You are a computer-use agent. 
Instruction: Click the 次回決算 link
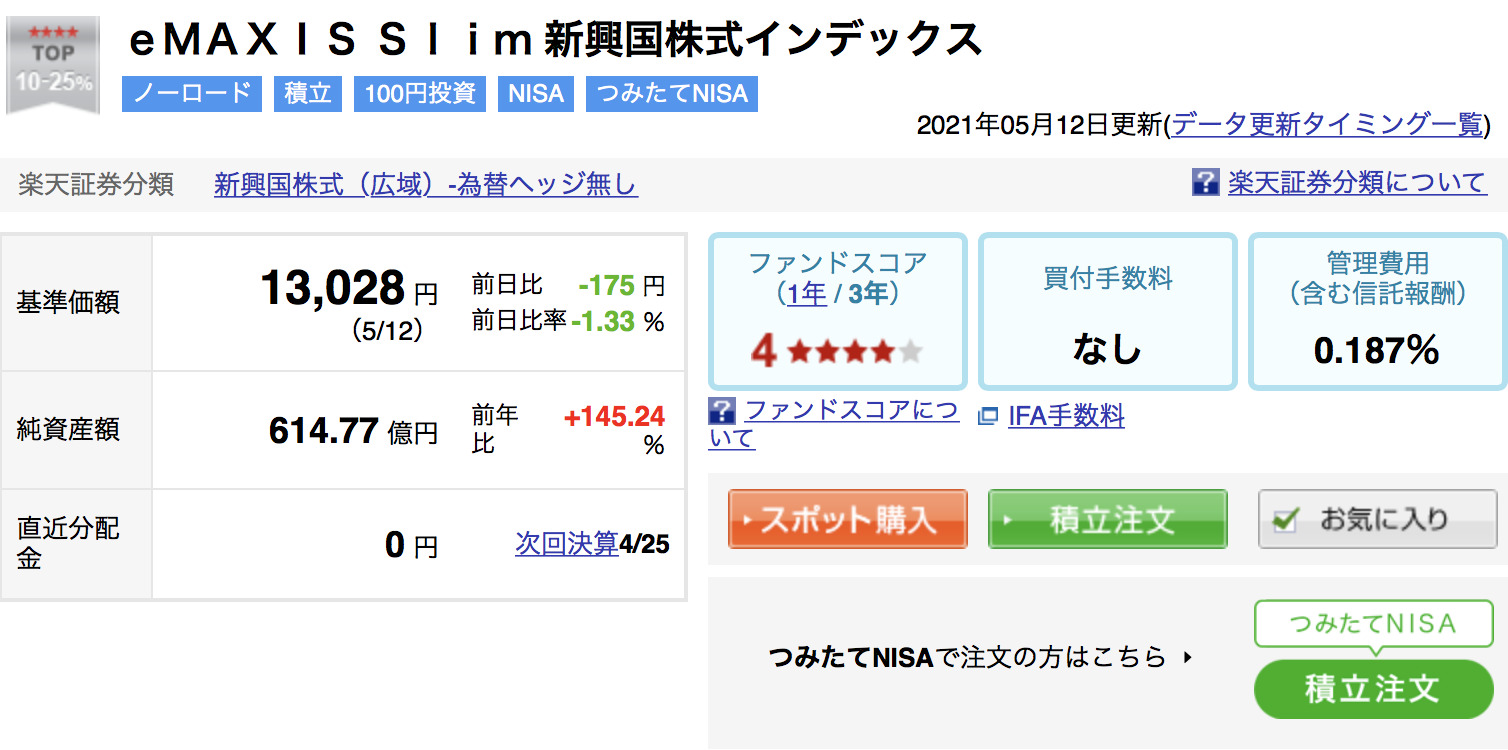click(x=567, y=544)
